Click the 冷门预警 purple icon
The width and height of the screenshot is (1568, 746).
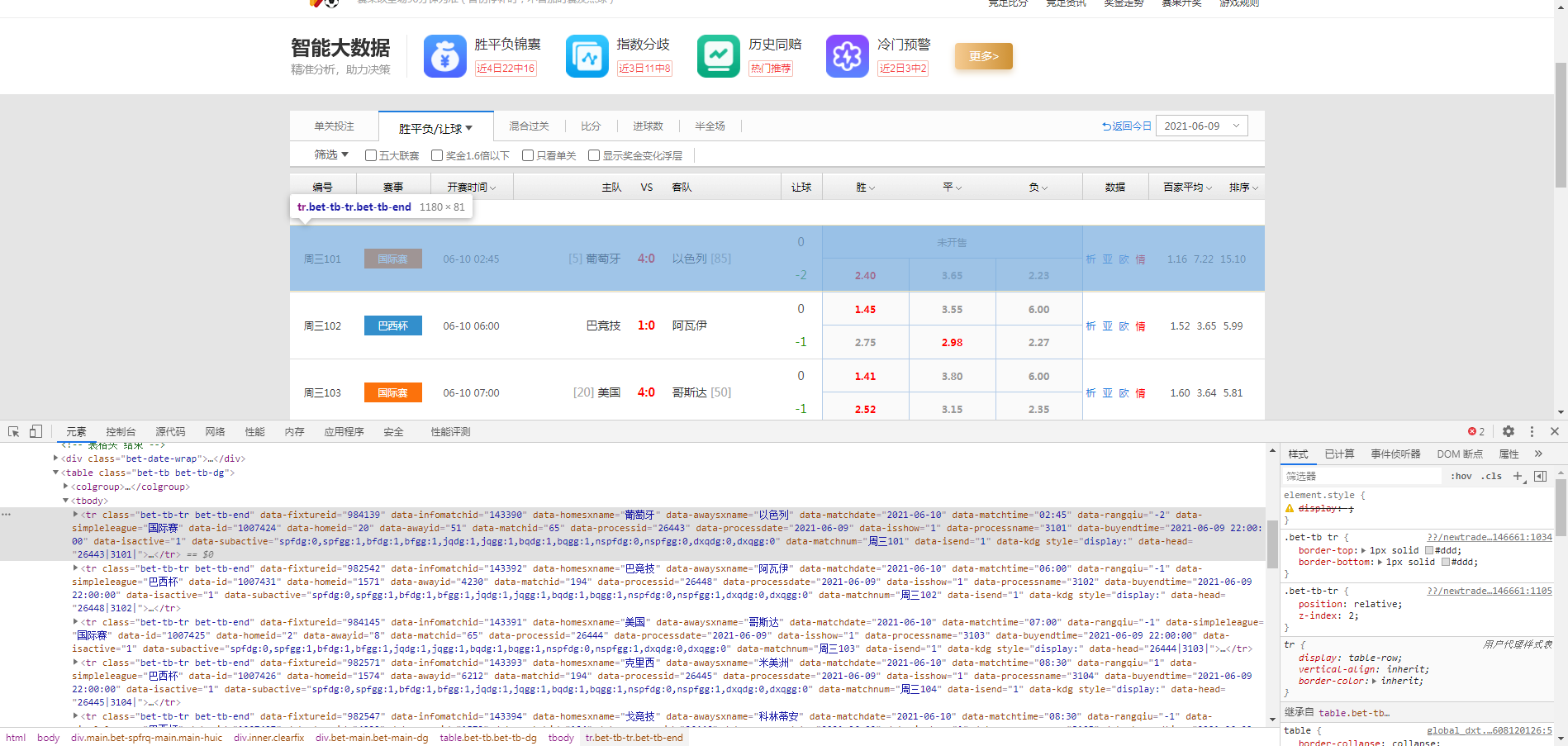[848, 56]
